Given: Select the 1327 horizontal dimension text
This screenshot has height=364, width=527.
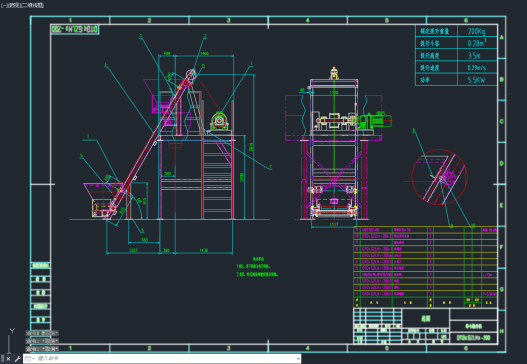Looking at the screenshot, I should point(133,250).
